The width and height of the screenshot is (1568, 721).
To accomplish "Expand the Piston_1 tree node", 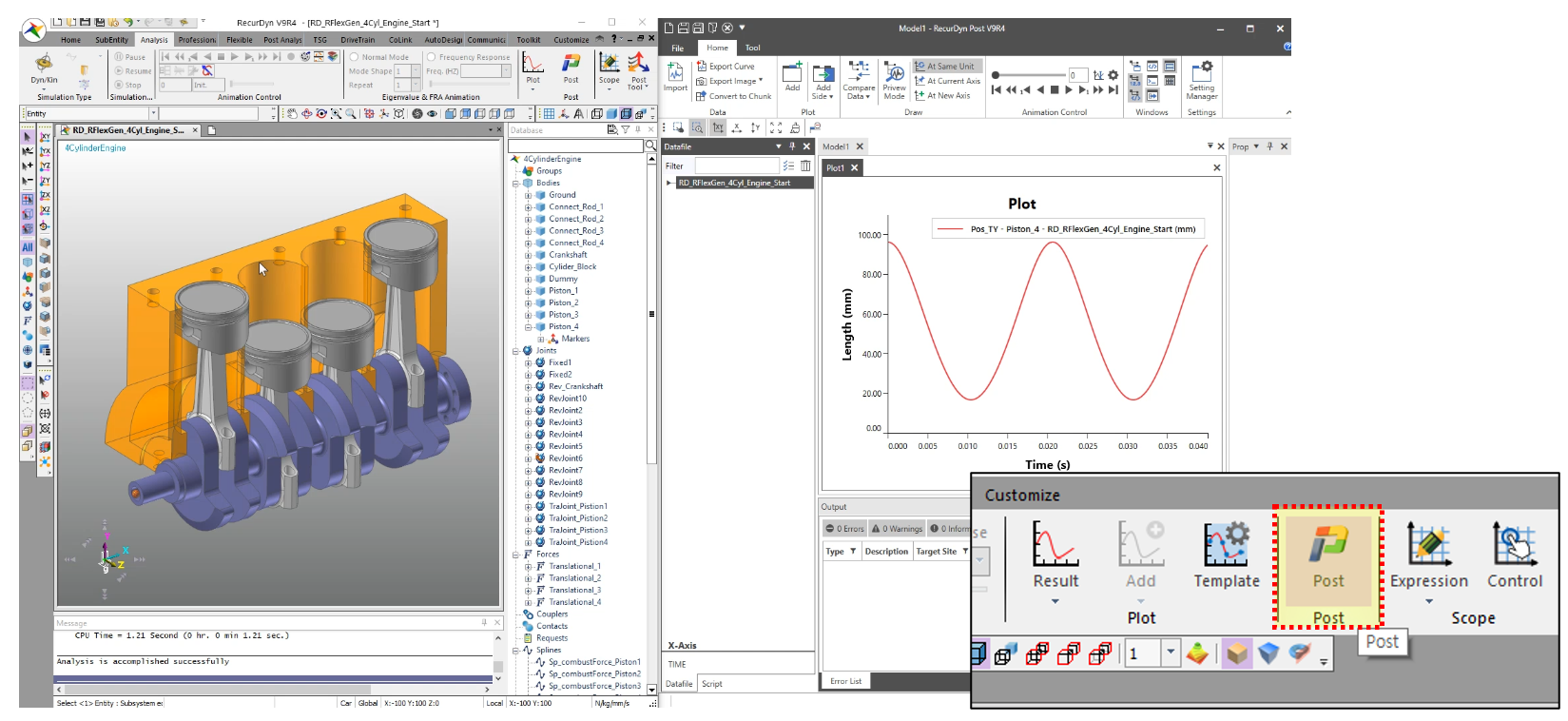I will point(528,291).
